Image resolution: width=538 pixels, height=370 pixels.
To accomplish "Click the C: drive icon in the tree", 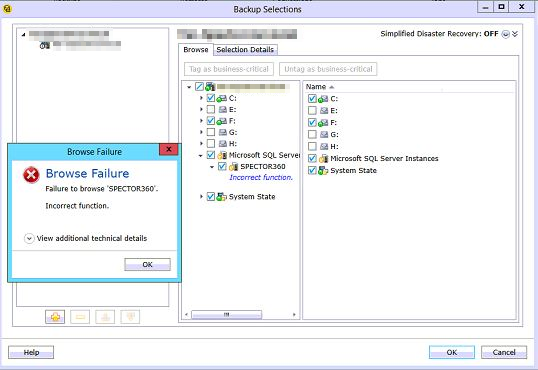I will pos(222,99).
